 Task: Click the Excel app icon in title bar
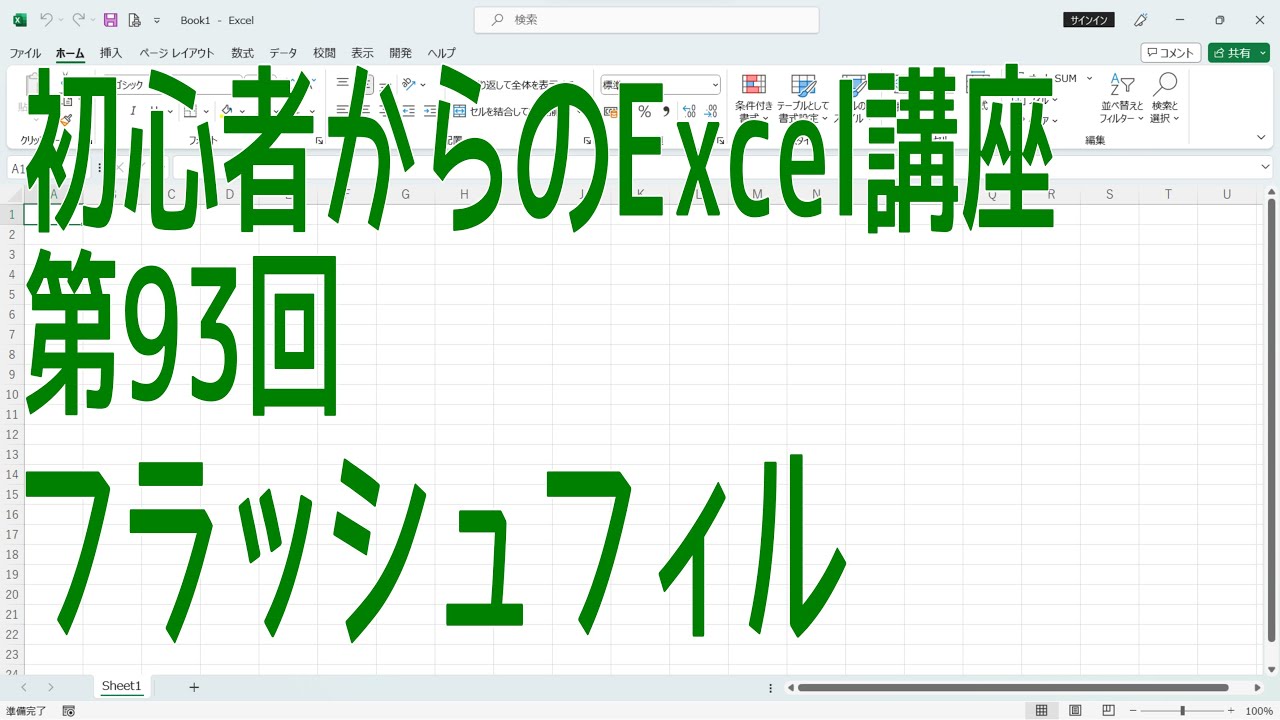point(19,20)
